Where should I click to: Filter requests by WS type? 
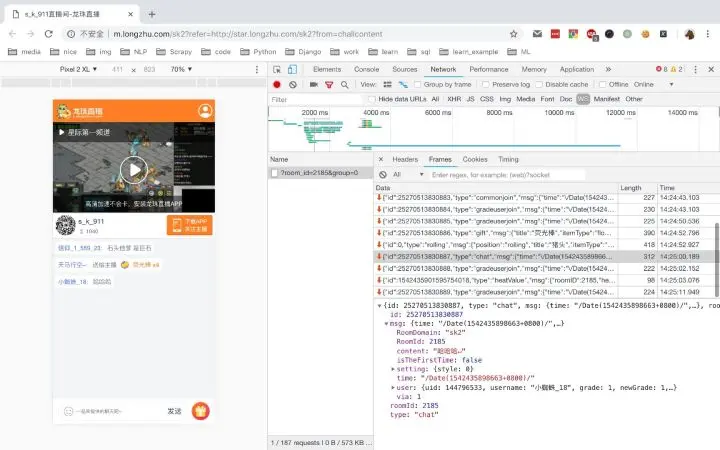(x=583, y=99)
